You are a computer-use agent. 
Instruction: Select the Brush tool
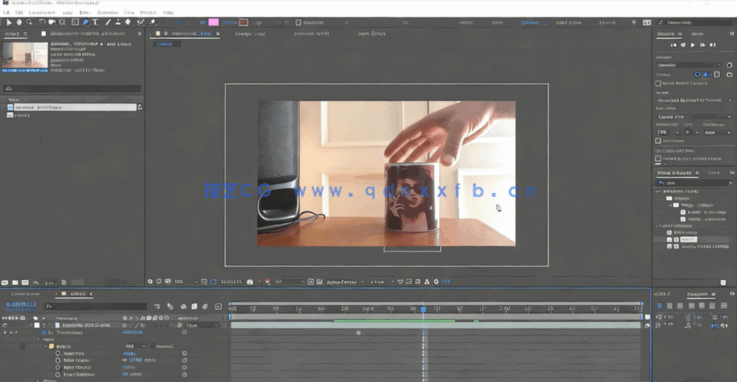point(108,22)
